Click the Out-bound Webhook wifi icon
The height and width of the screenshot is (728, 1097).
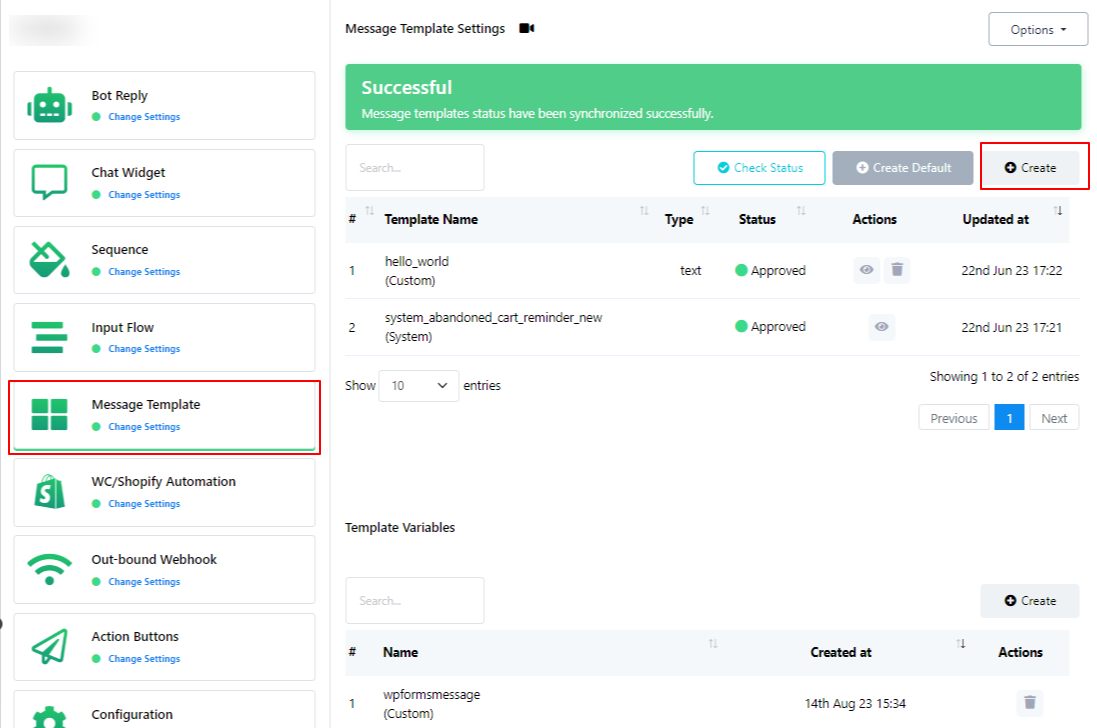[49, 569]
